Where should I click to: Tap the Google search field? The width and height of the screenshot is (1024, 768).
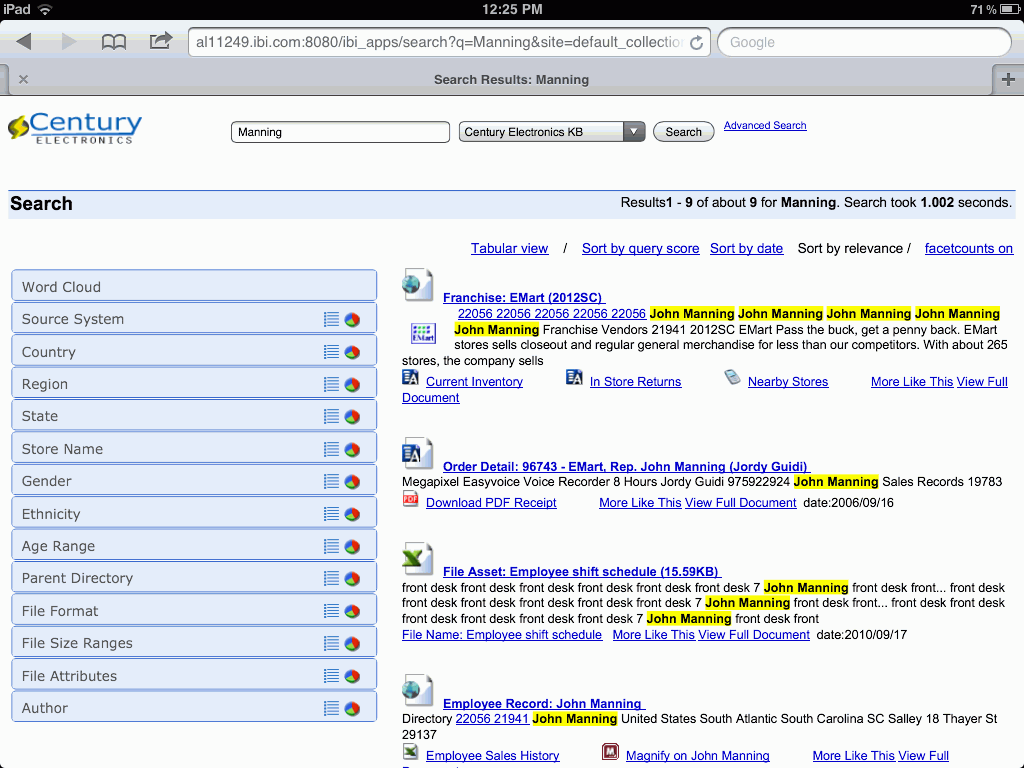(865, 42)
